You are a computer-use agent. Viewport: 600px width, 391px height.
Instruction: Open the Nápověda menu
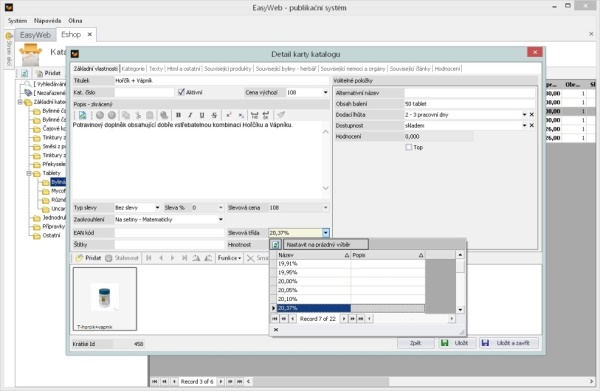tap(47, 21)
